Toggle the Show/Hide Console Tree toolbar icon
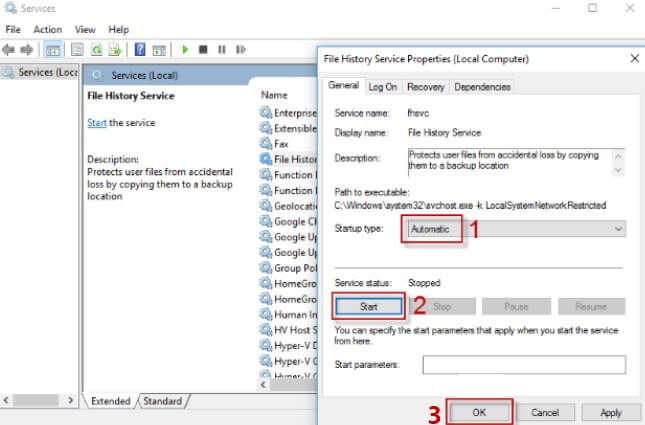The image size is (645, 425). point(53,50)
